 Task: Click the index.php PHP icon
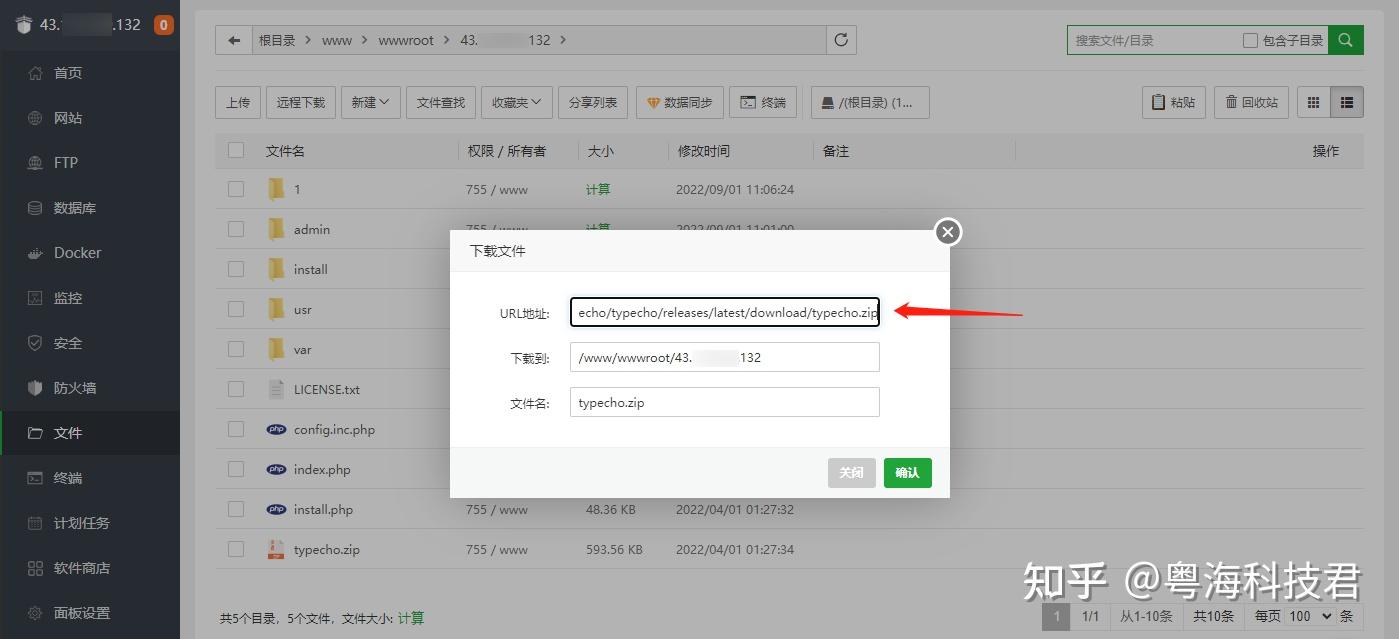click(x=276, y=469)
